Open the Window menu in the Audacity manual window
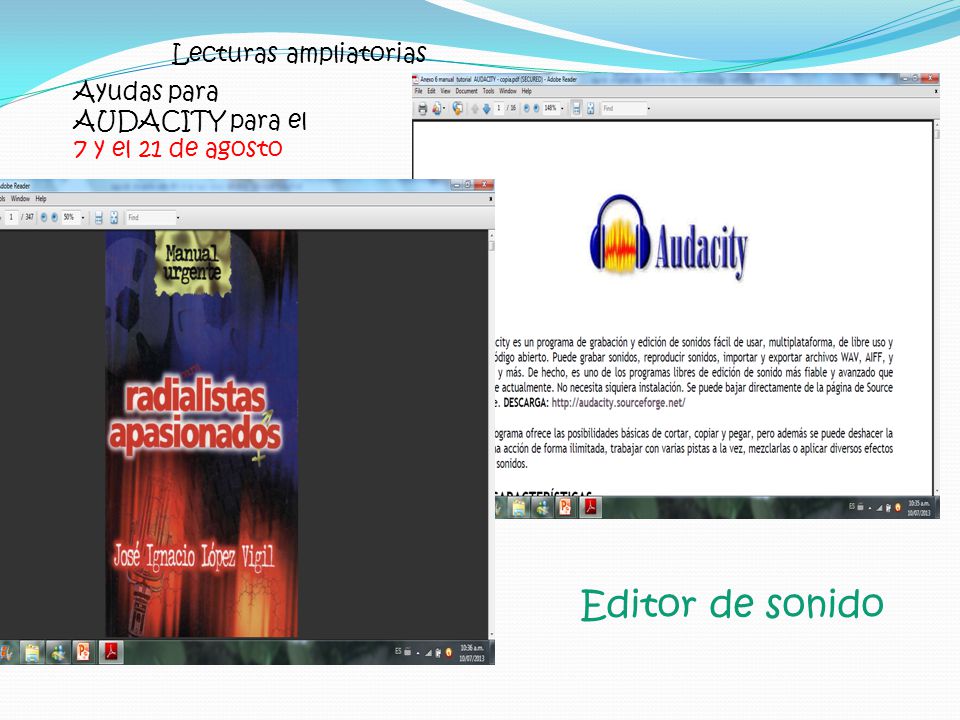Image resolution: width=960 pixels, height=720 pixels. click(508, 91)
